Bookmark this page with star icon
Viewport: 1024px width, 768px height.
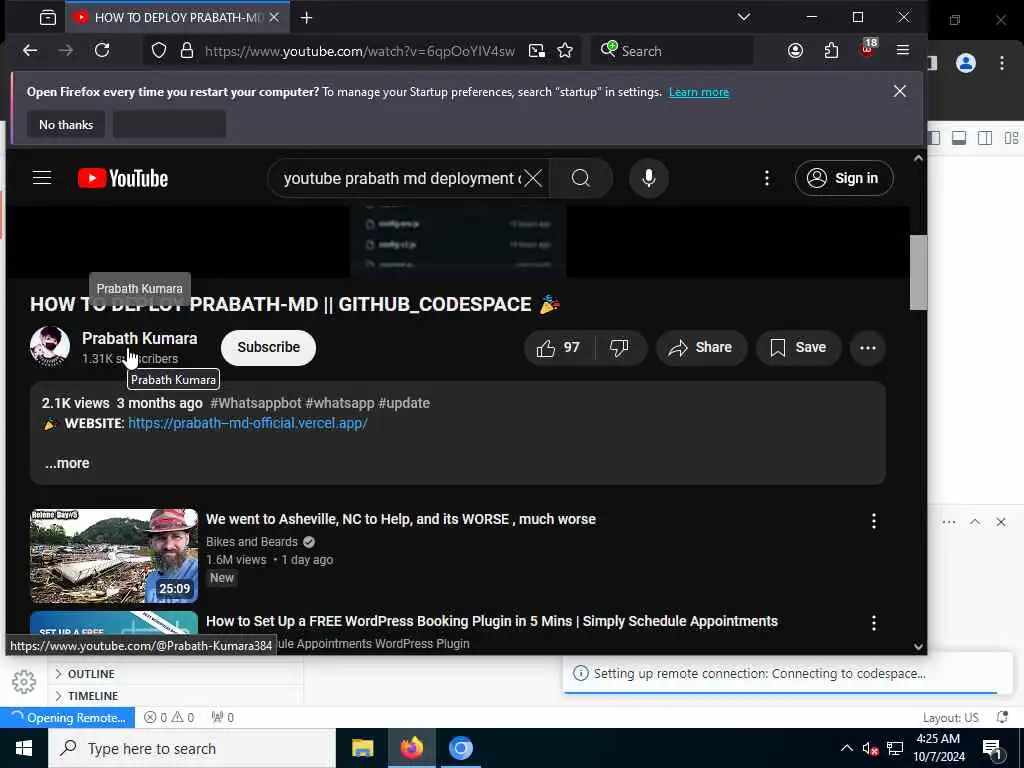coord(566,50)
